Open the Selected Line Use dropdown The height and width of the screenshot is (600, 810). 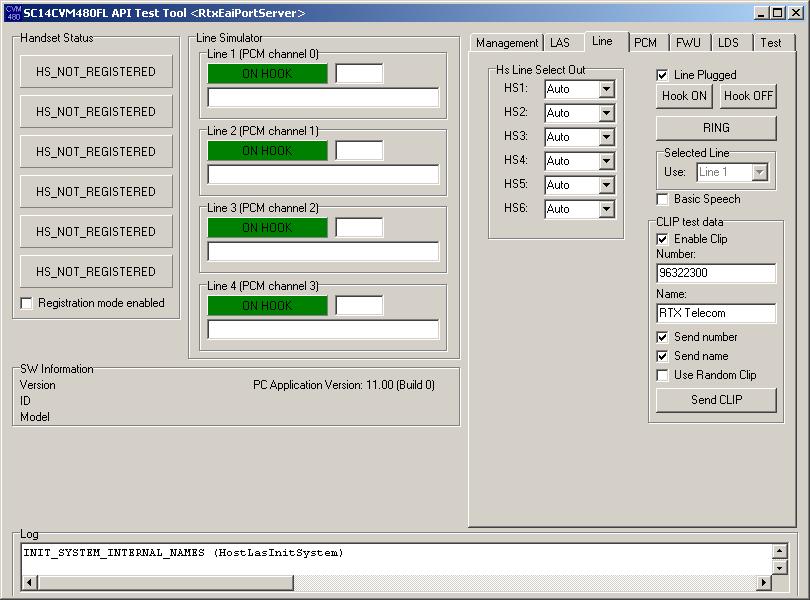[759, 172]
